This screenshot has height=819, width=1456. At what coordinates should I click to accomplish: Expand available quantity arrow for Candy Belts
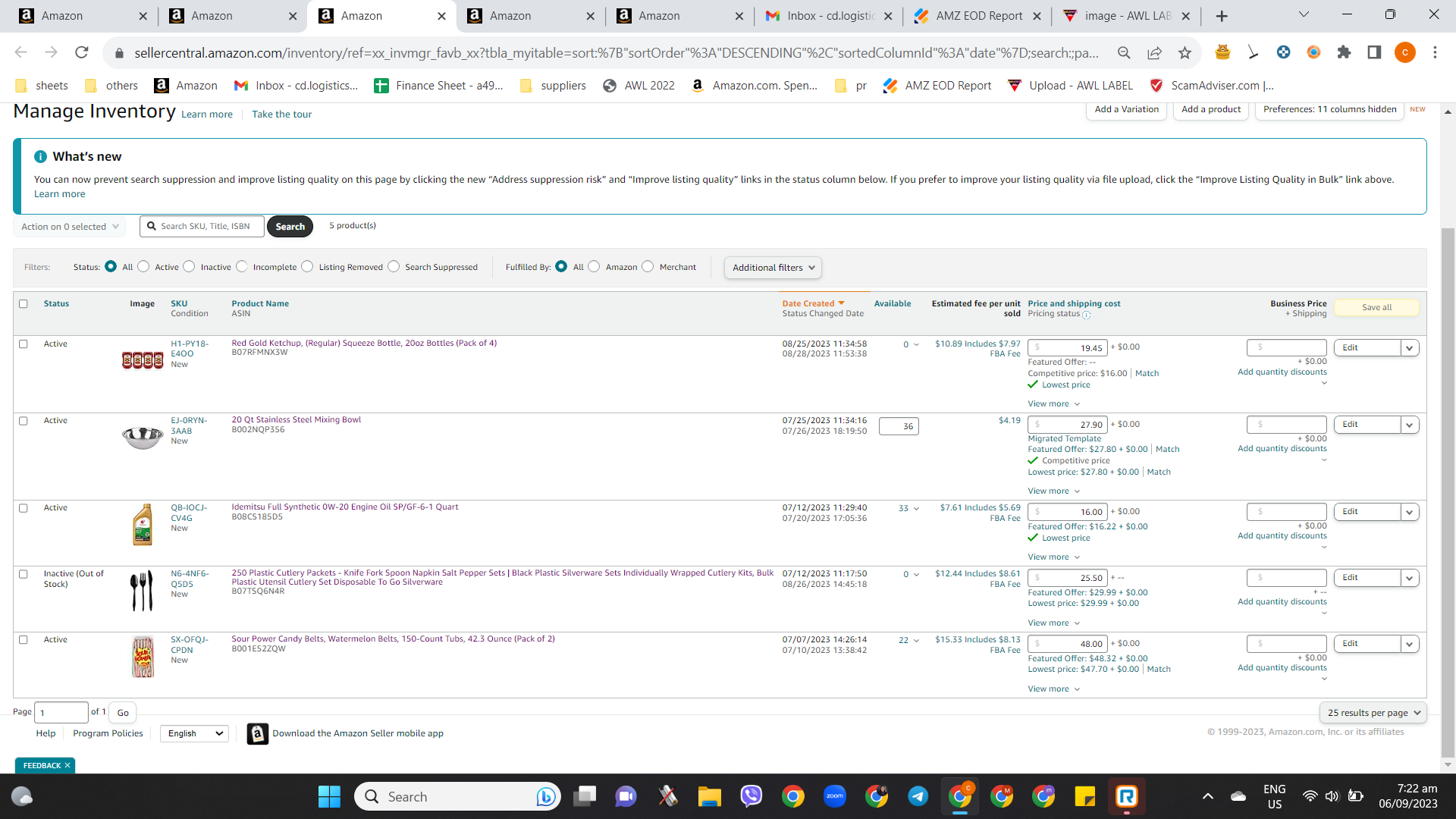917,641
